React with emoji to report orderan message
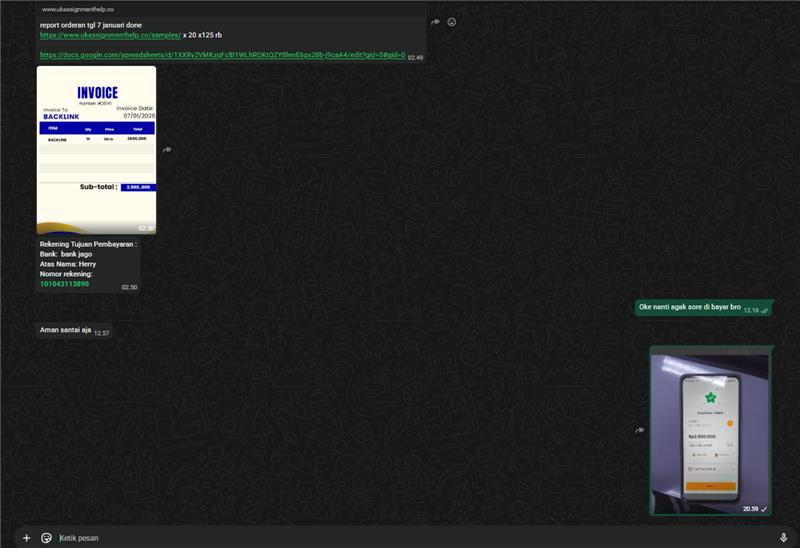Screen dimensions: 800x548 (452, 22)
